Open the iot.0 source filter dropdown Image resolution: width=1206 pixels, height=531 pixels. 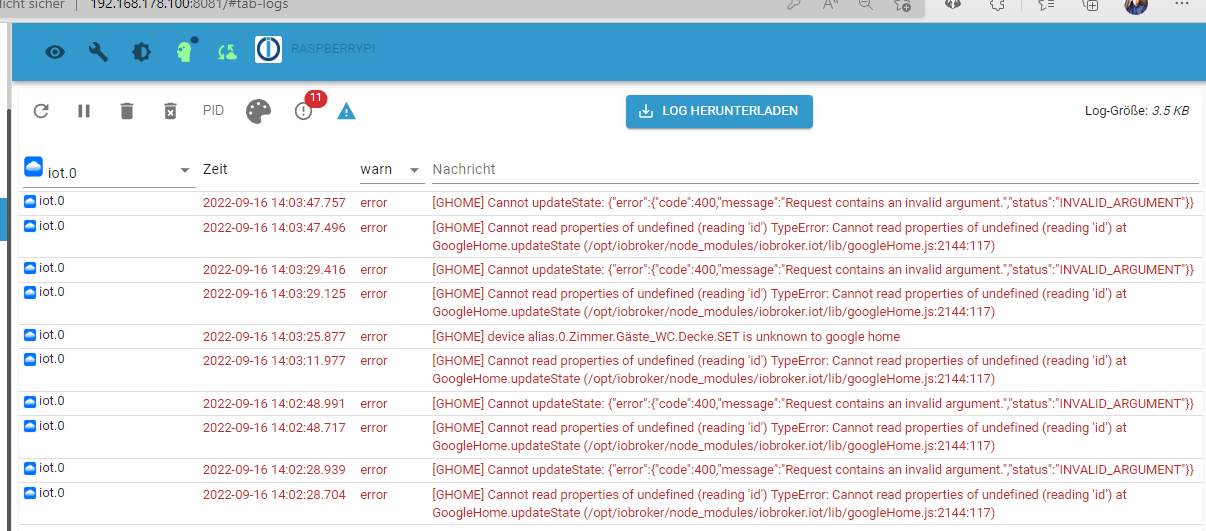tap(109, 171)
